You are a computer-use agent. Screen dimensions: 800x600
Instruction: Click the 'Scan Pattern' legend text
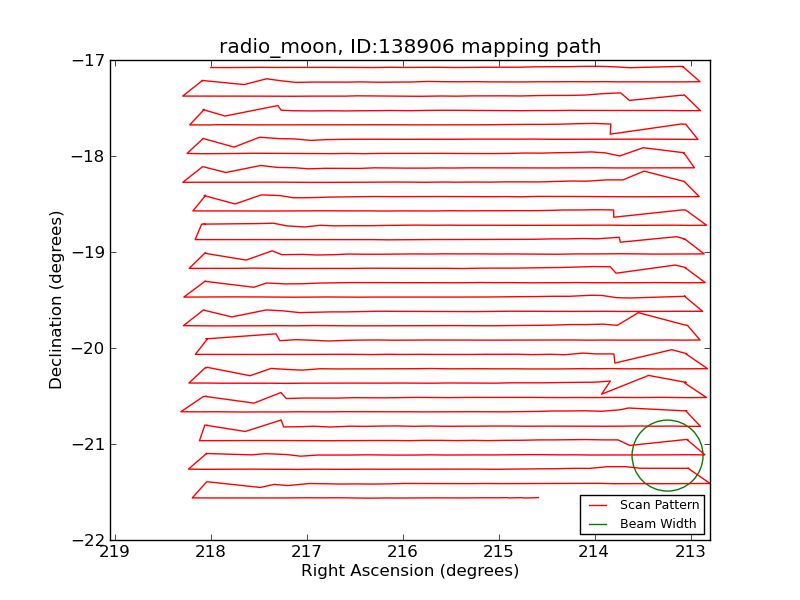659,505
